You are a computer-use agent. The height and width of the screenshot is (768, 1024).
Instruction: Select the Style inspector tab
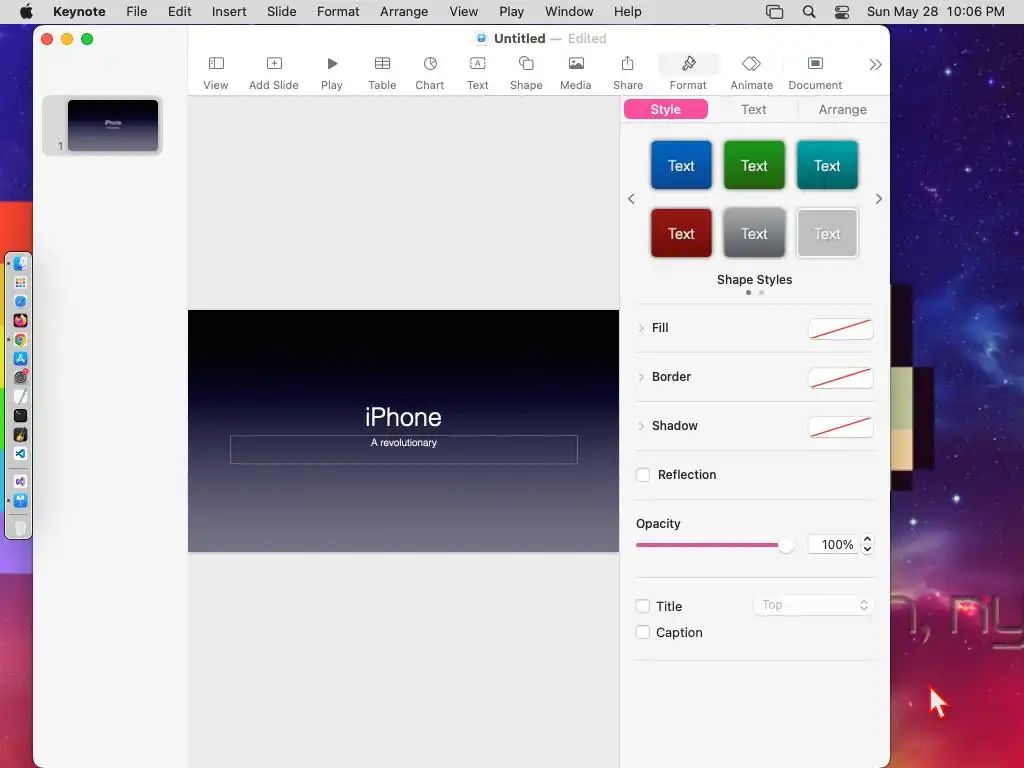(665, 110)
